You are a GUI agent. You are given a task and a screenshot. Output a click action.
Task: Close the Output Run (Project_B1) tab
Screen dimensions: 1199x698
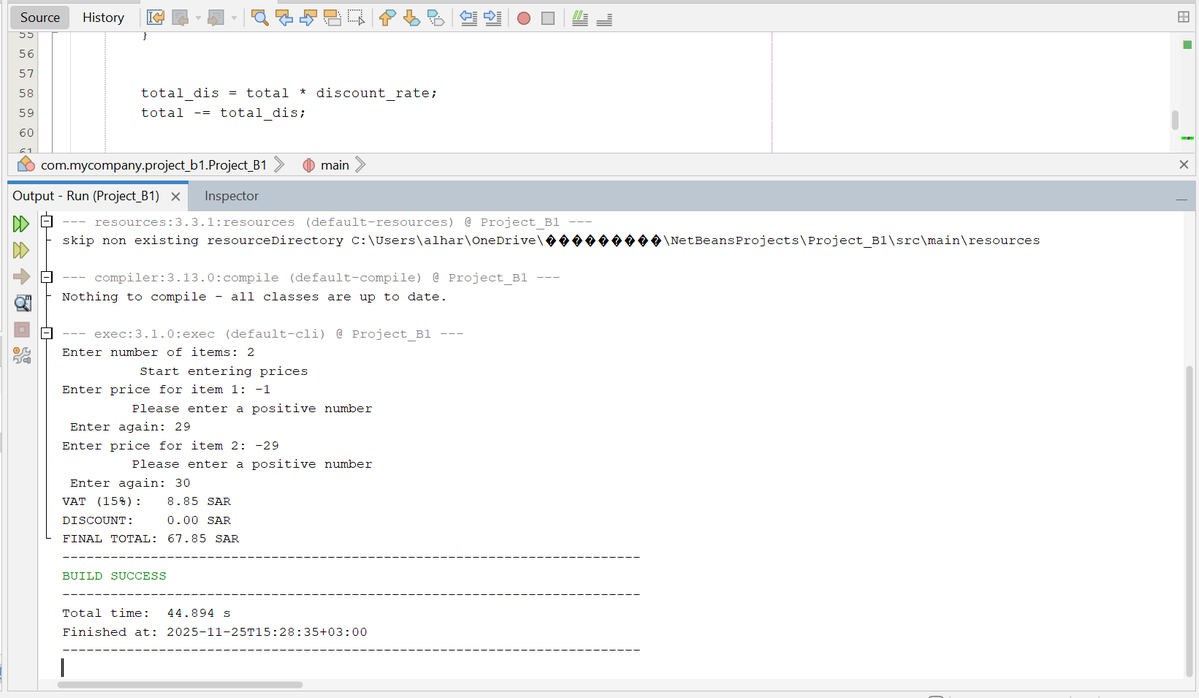(x=176, y=196)
